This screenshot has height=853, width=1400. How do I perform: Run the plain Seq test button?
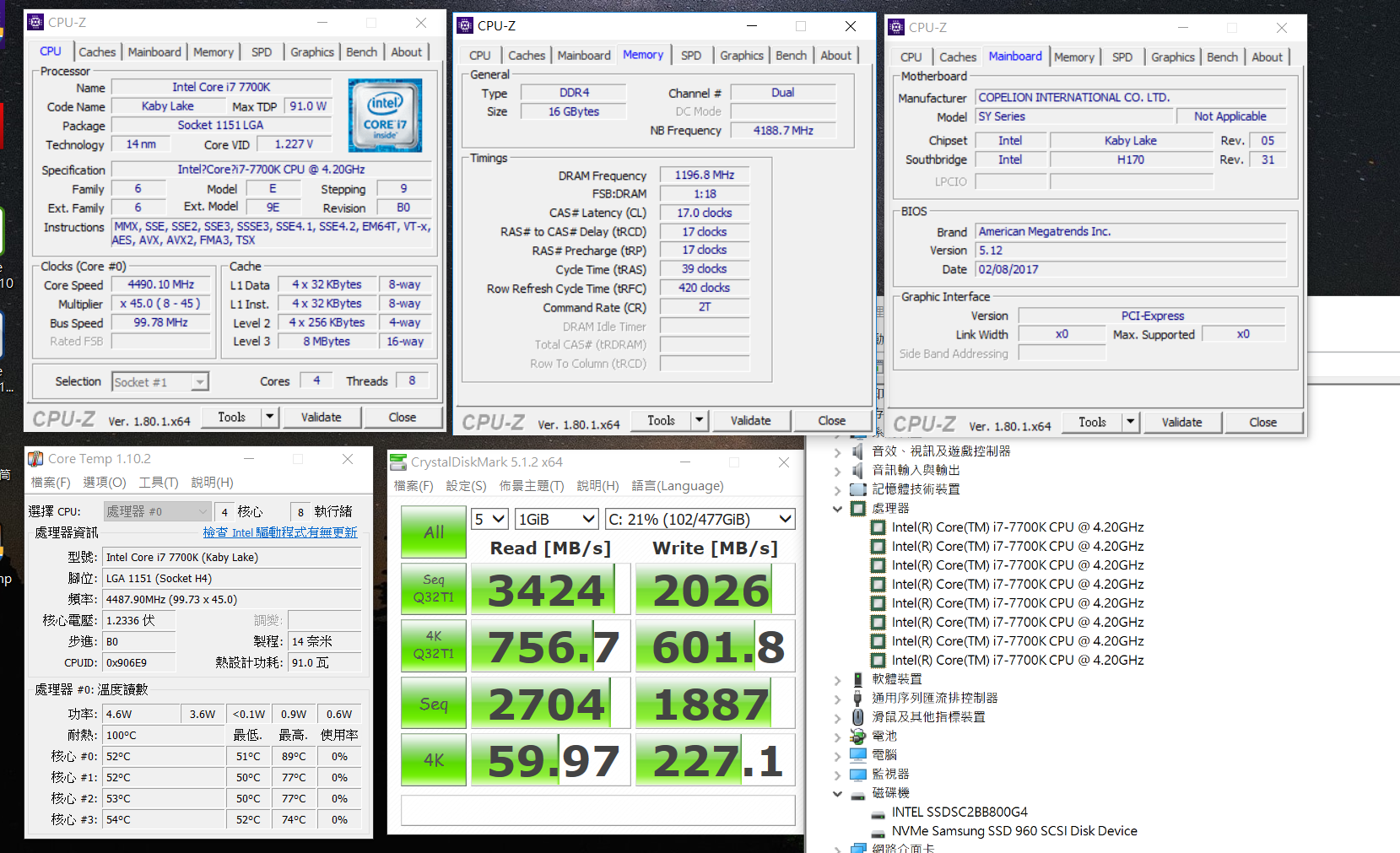click(x=434, y=704)
